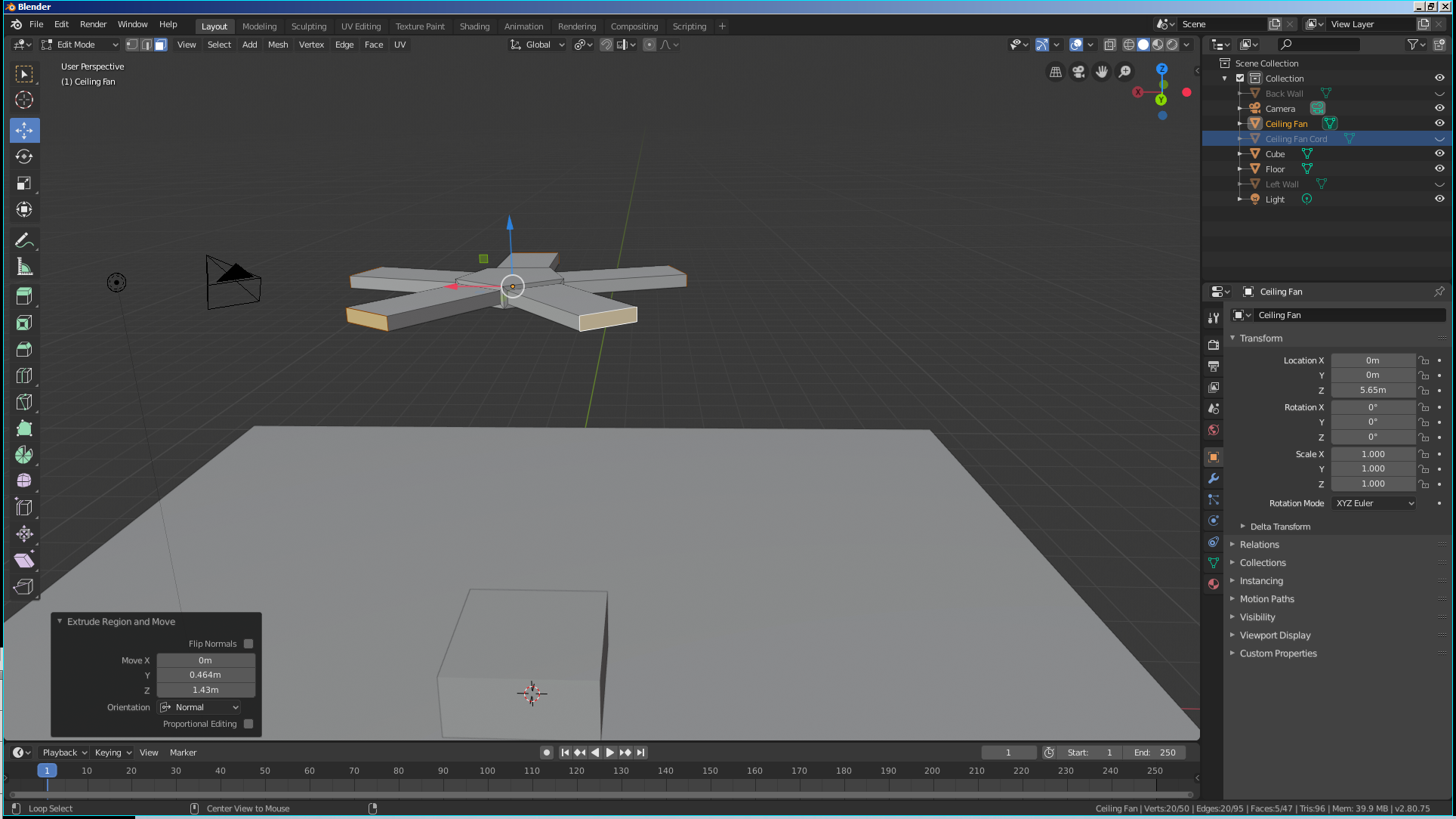Select the Light object in outliner
1456x819 pixels.
pos(1275,199)
